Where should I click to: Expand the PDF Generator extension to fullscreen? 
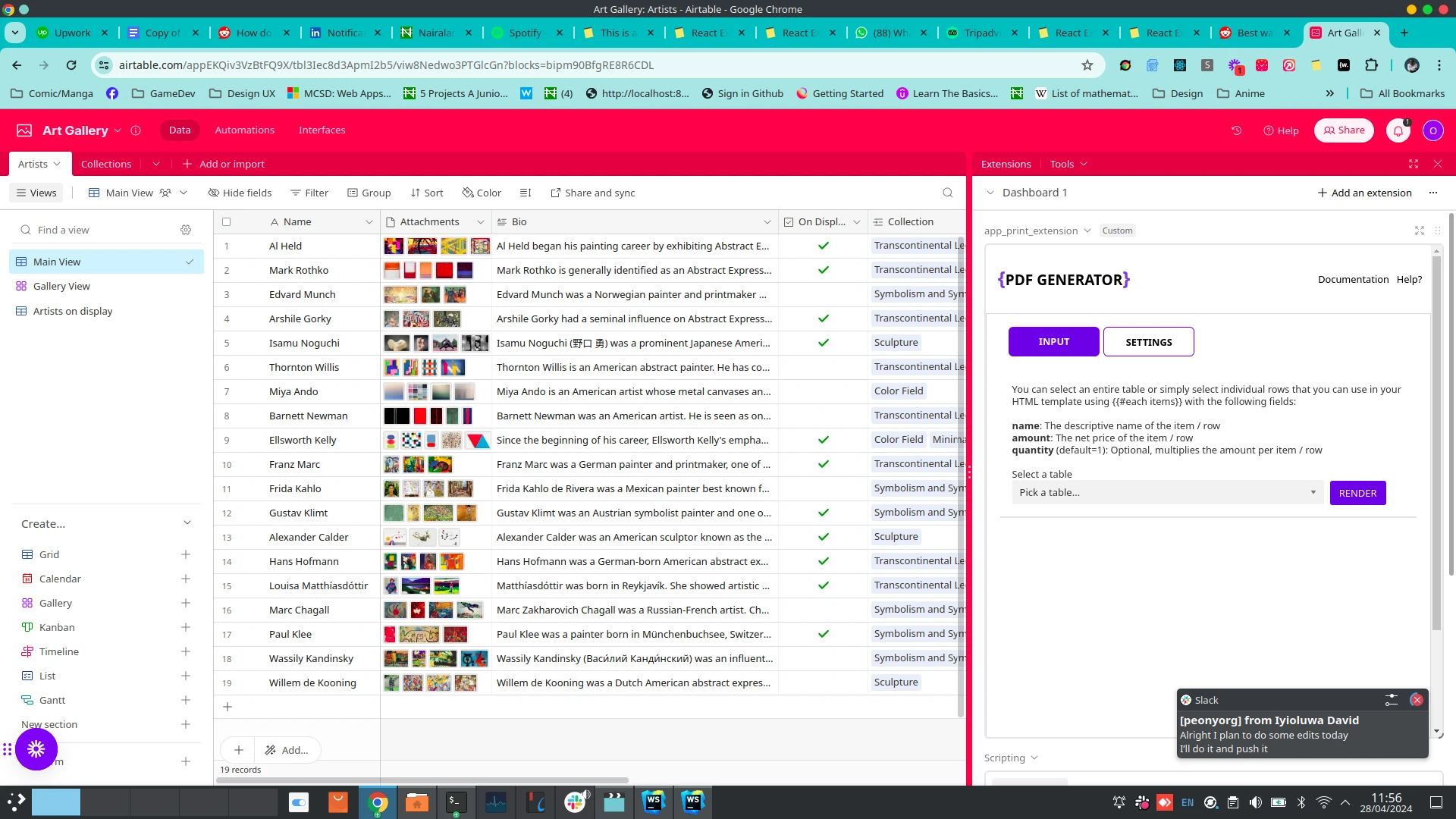[1419, 231]
